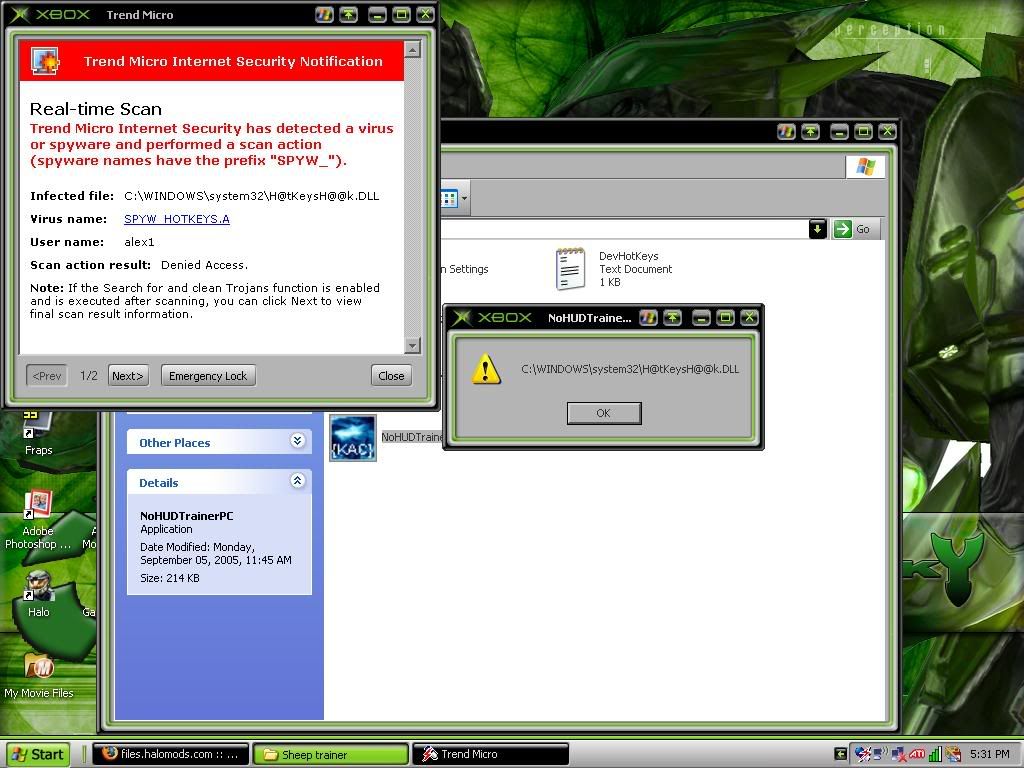Click the colorful title button in Explorer window
This screenshot has height=768, width=1024.
click(x=786, y=132)
